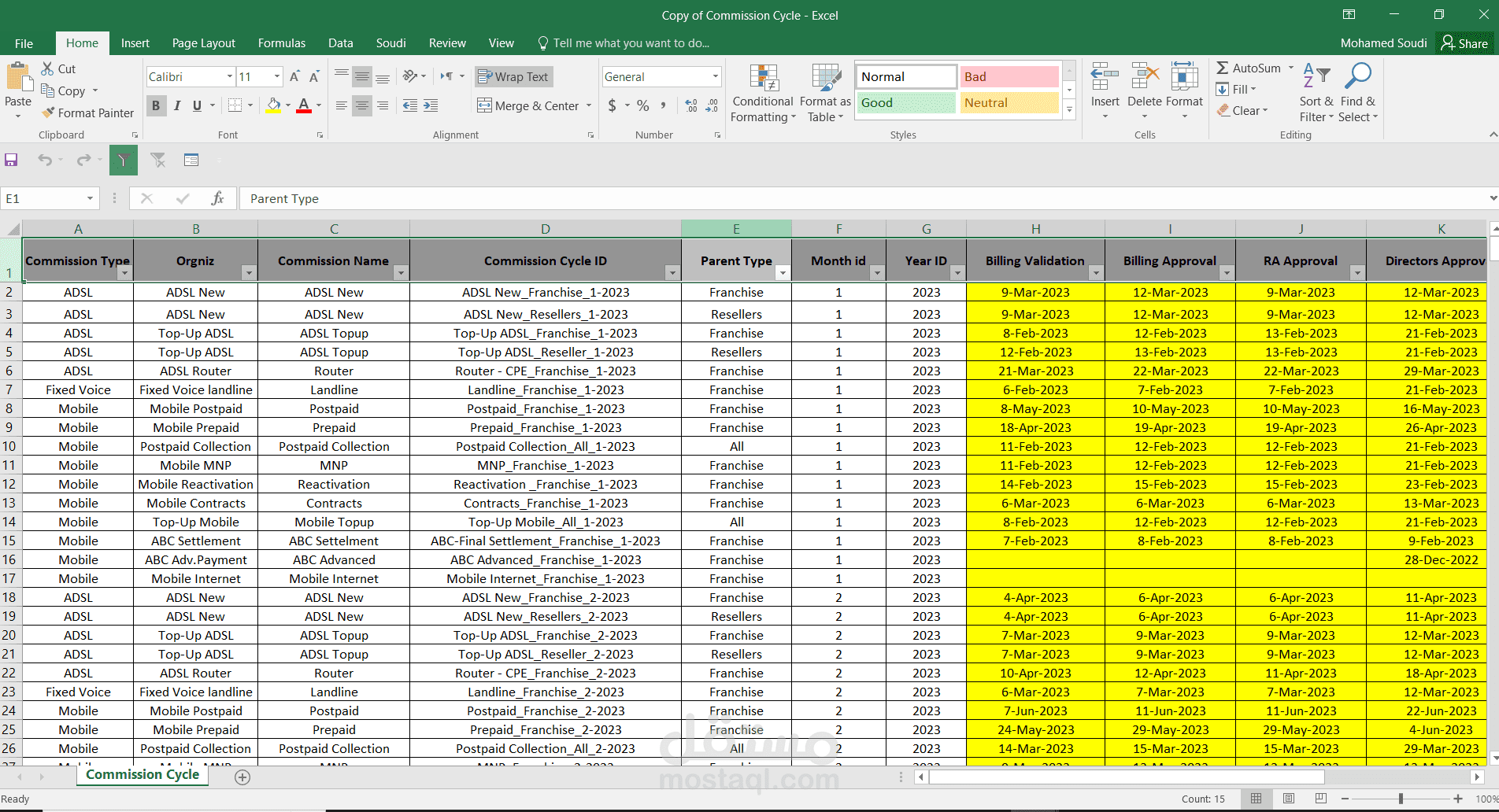This screenshot has width=1499, height=812.
Task: Expand the Name Box dropdown showing E1
Action: [90, 198]
